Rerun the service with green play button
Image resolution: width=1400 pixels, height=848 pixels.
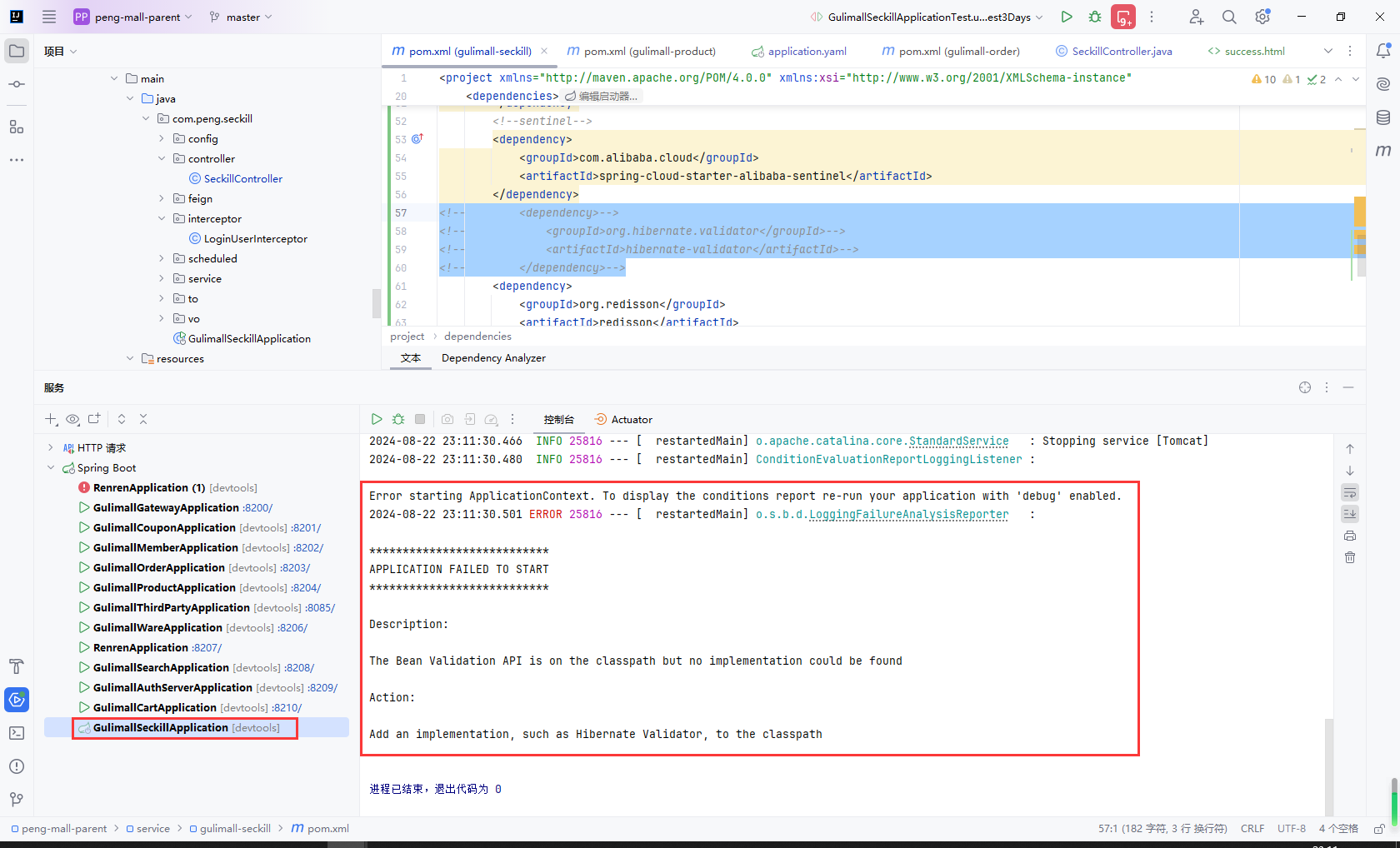coord(377,419)
